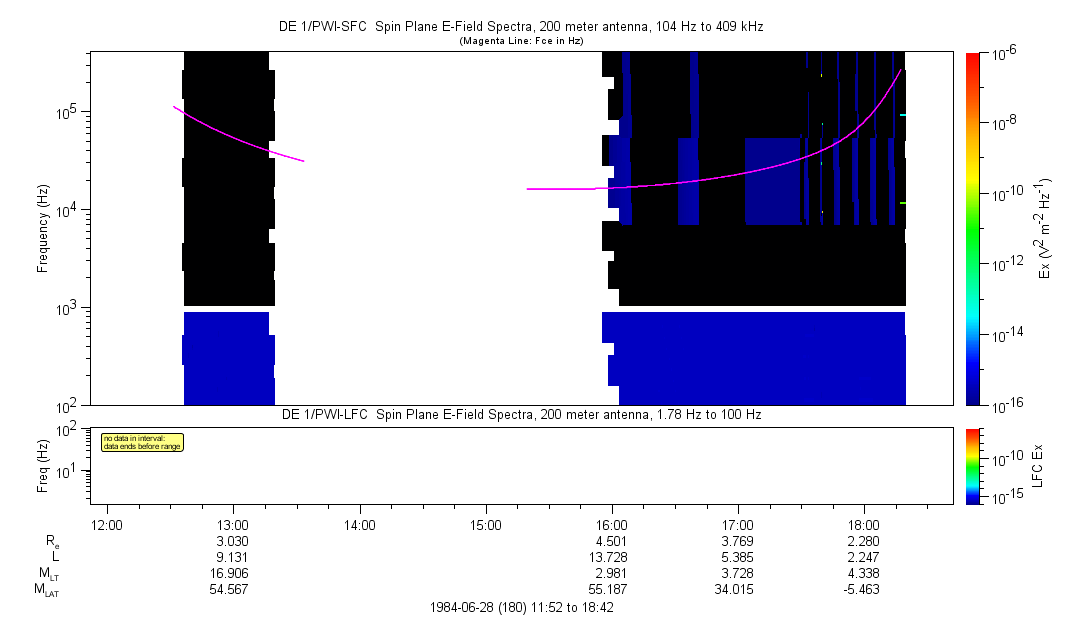Click the main SFC Ex color bar
Screen dimensions: 1083x620
pos(972,228)
